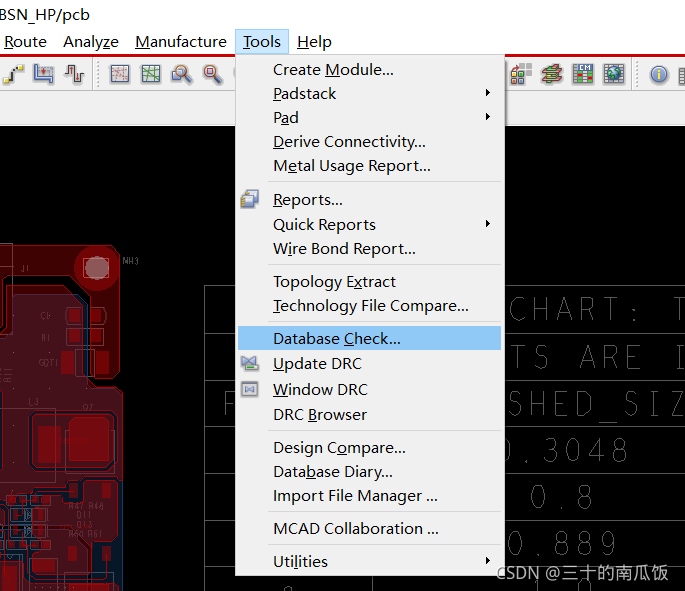This screenshot has width=685, height=591.
Task: Open Metal Usage Report...
Action: [x=370, y=166]
